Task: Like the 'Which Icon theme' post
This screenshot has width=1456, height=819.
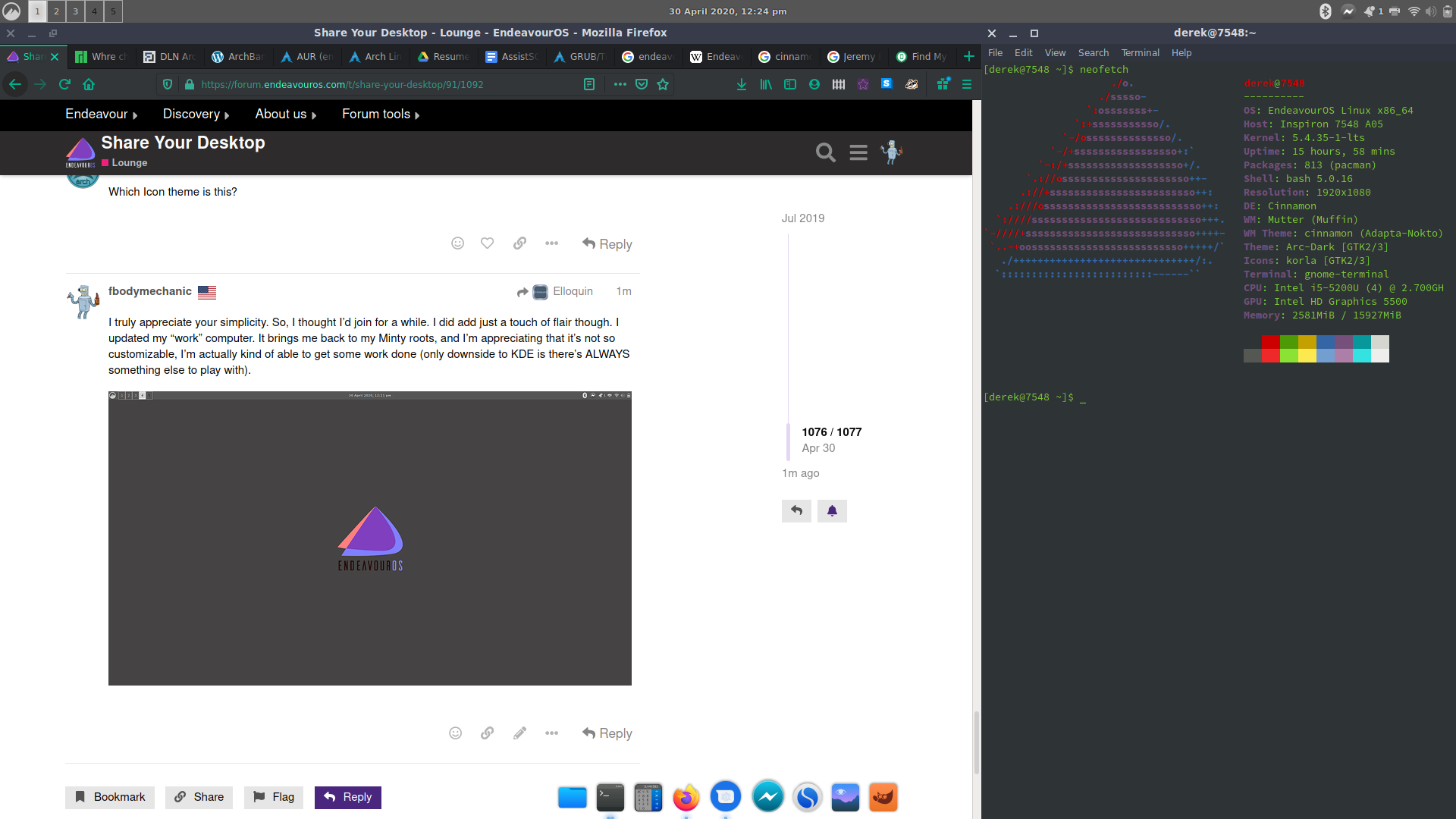Action: click(x=488, y=243)
